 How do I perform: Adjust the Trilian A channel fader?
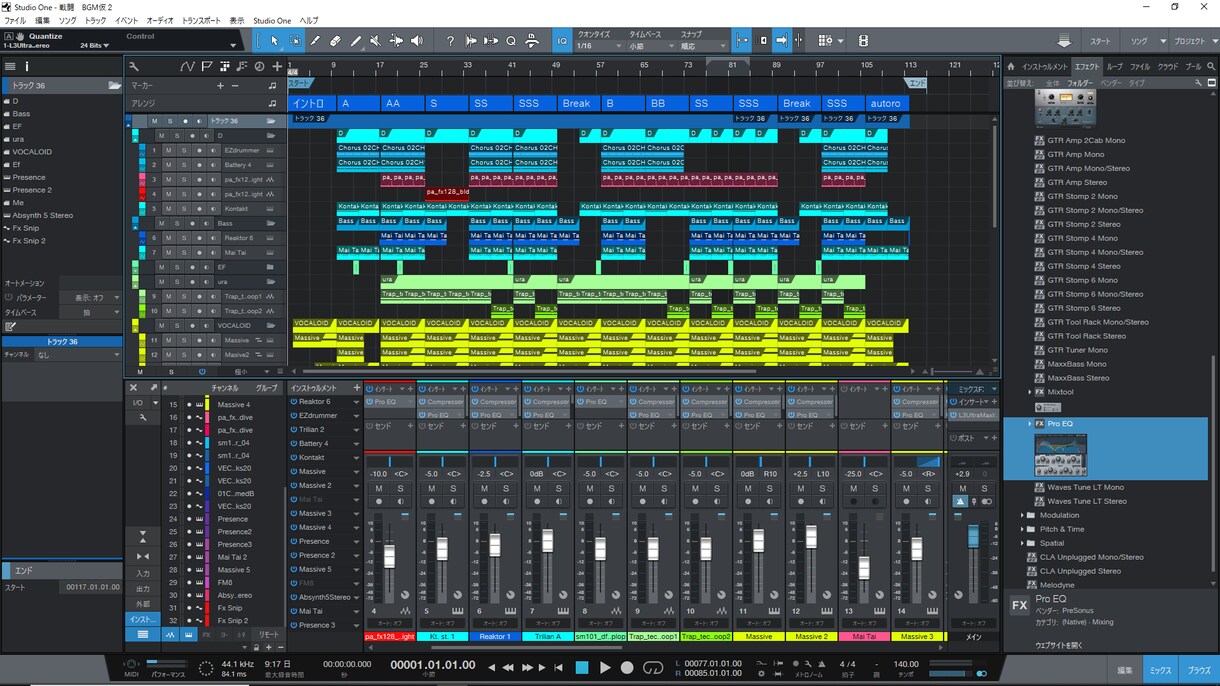(547, 541)
